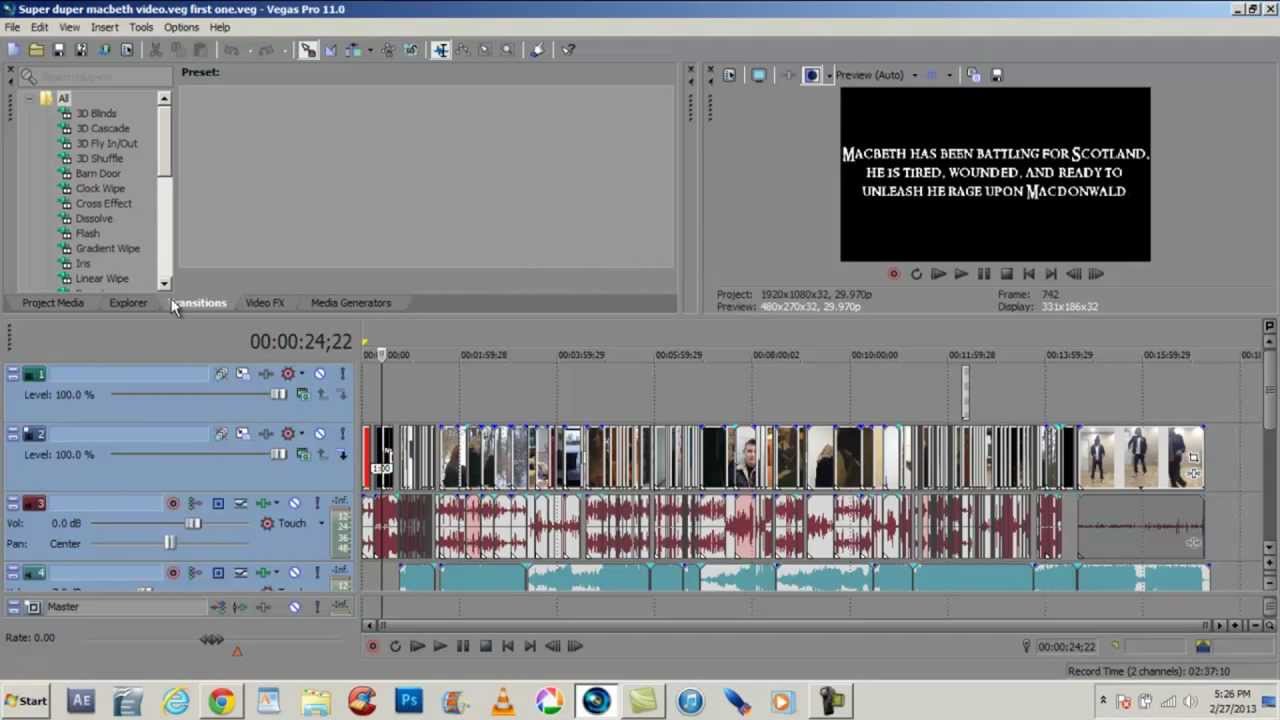
Task: Open Google Chrome from the taskbar
Action: coord(221,701)
